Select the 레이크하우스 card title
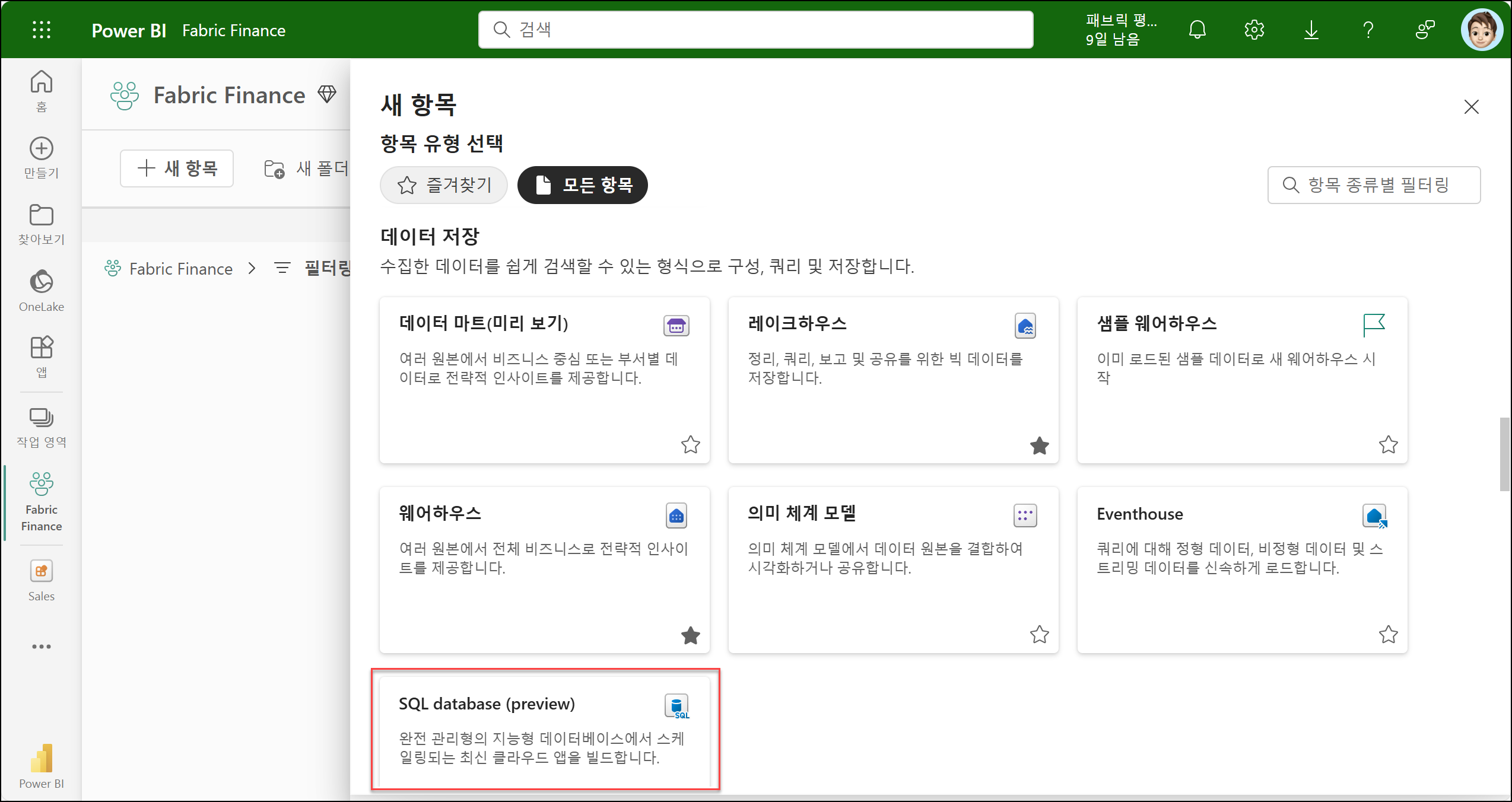This screenshot has height=802, width=1512. (x=797, y=323)
